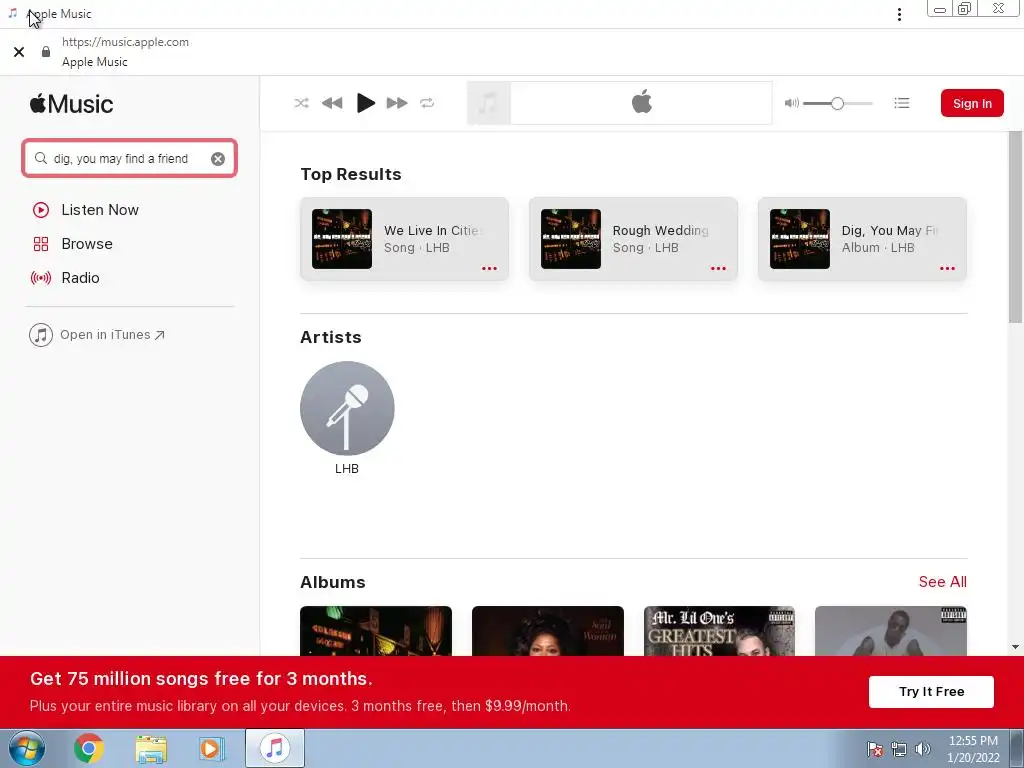Click the LHB artist name
This screenshot has height=768, width=1024.
pos(347,469)
